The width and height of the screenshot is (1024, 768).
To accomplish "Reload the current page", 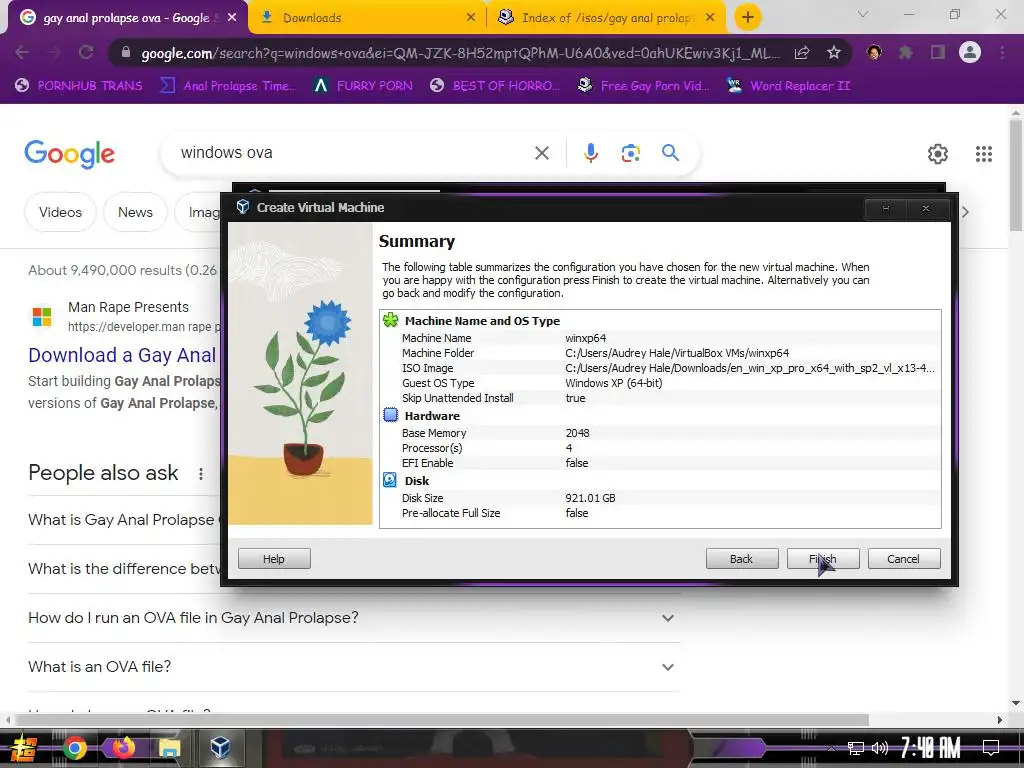I will pos(86,52).
